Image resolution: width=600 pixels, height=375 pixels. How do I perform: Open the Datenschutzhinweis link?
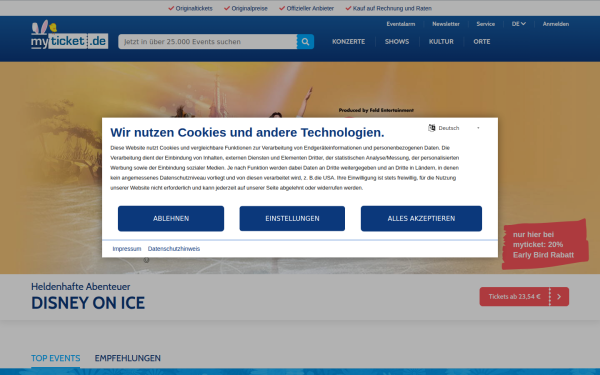point(174,249)
